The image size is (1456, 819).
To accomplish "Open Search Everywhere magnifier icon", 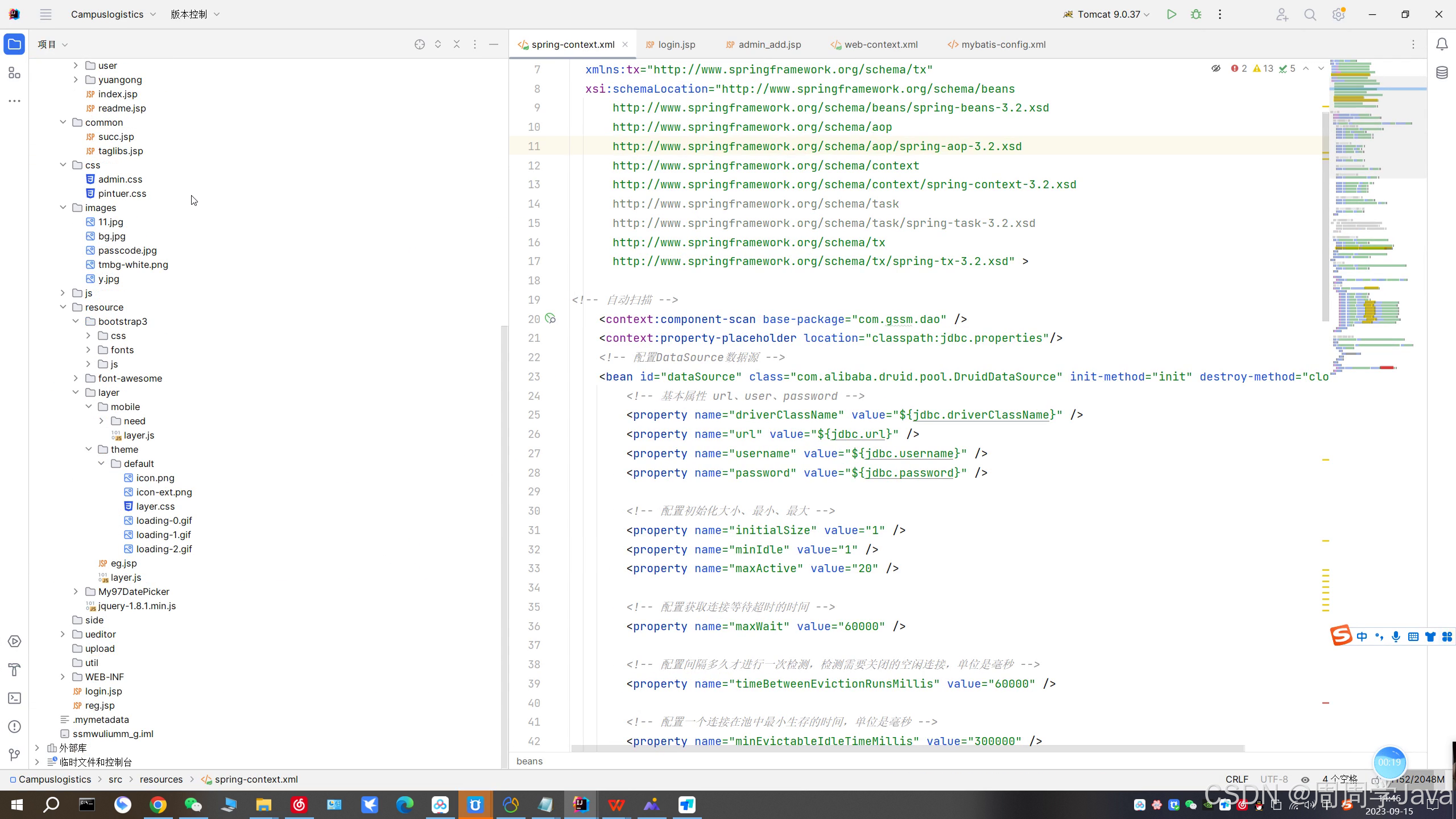I will 1310,15.
